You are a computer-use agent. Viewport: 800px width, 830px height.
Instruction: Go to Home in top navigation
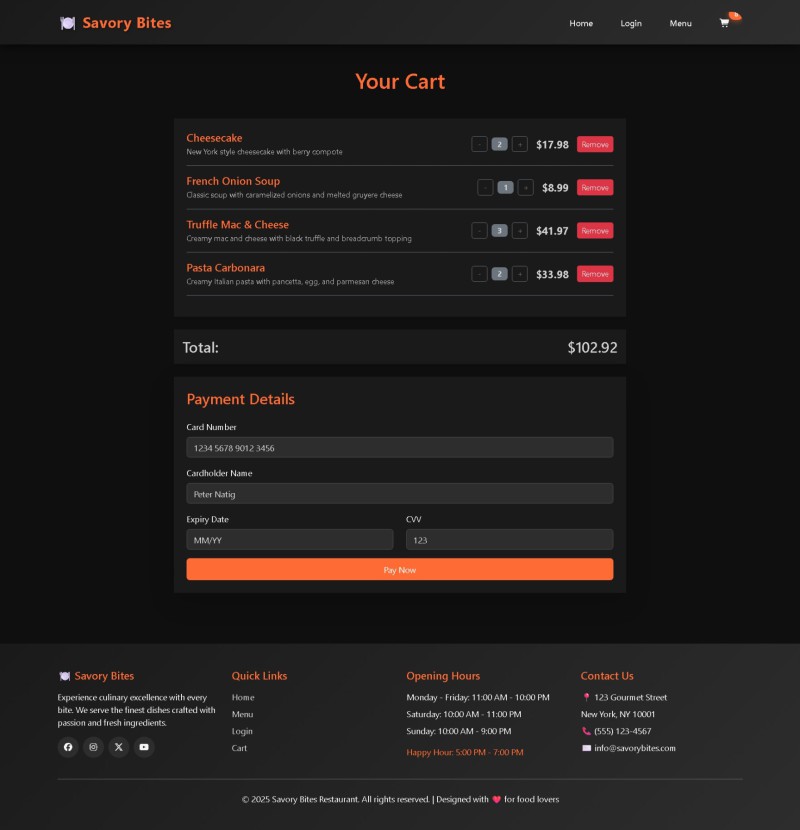581,23
